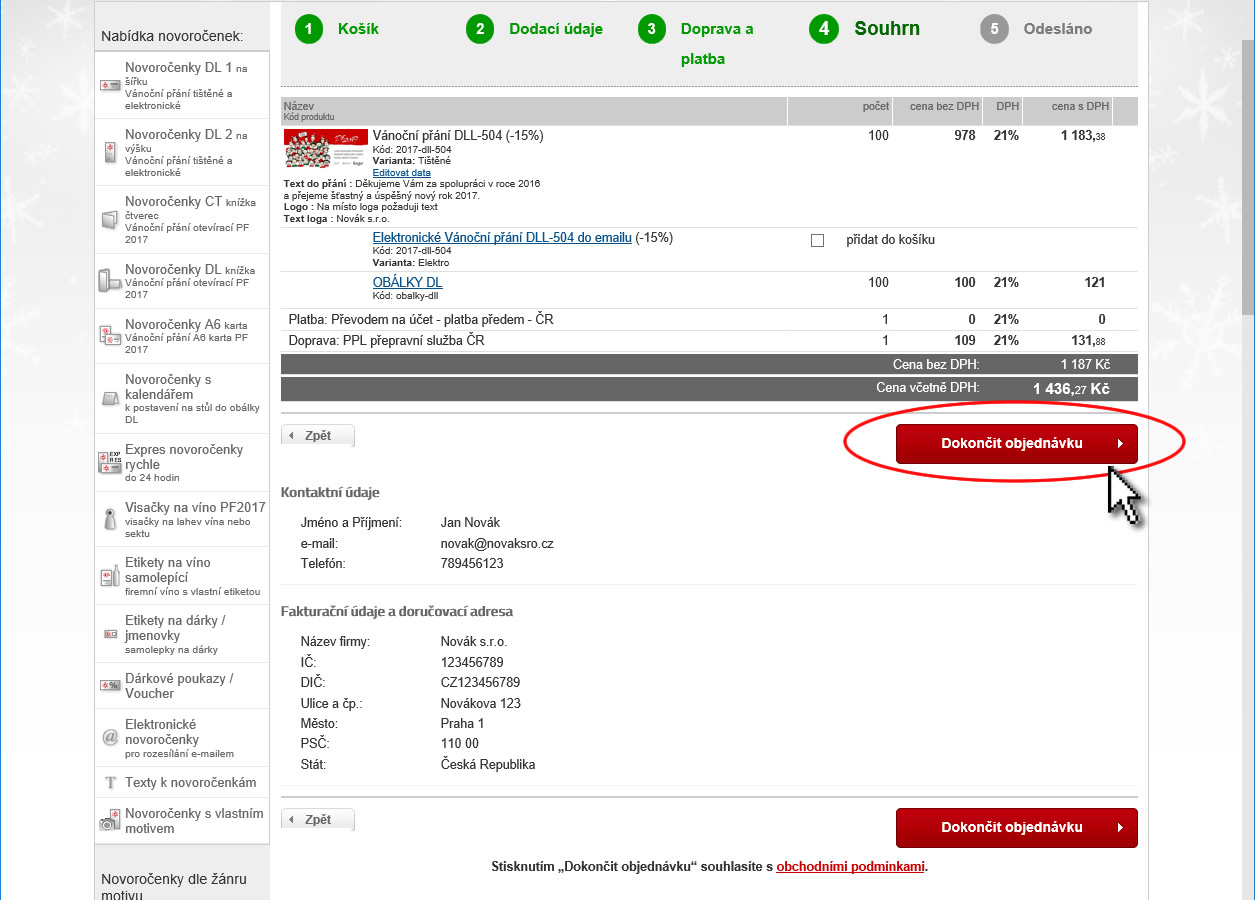This screenshot has height=900, width=1255.
Task: Click the Novoročenky s kalendářem icon
Action: tap(110, 399)
